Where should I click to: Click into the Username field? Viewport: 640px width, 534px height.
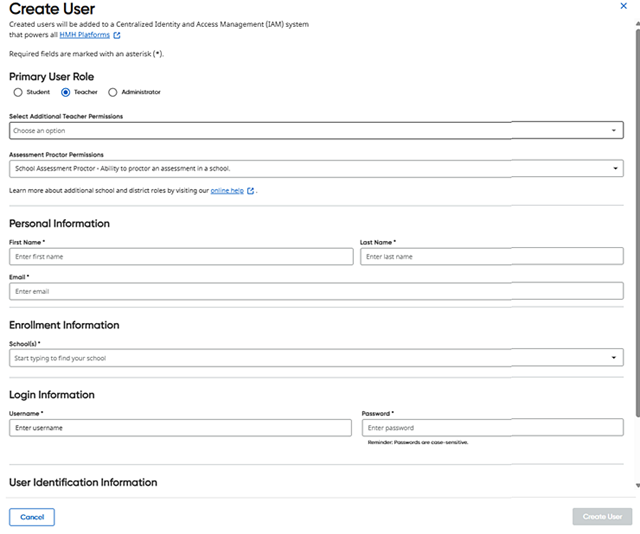[x=180, y=428]
